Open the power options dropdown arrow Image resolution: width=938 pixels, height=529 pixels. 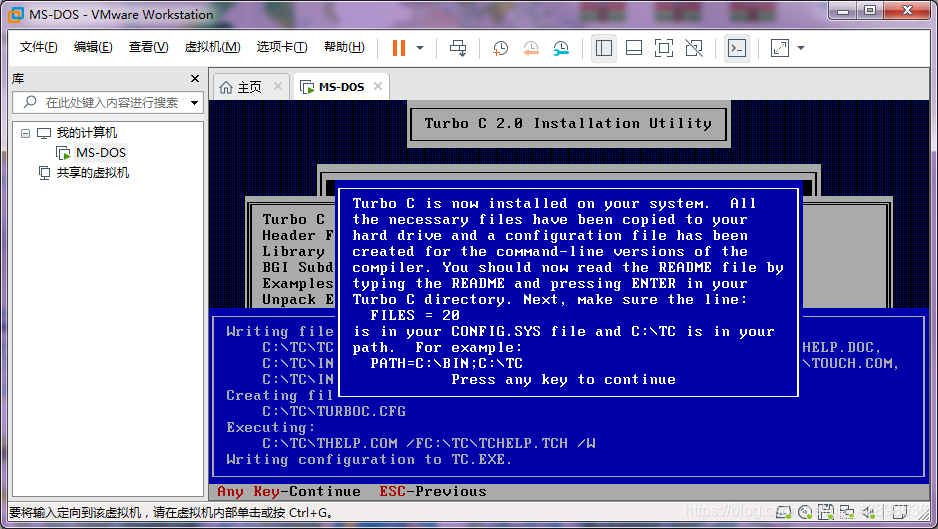pyautogui.click(x=420, y=48)
